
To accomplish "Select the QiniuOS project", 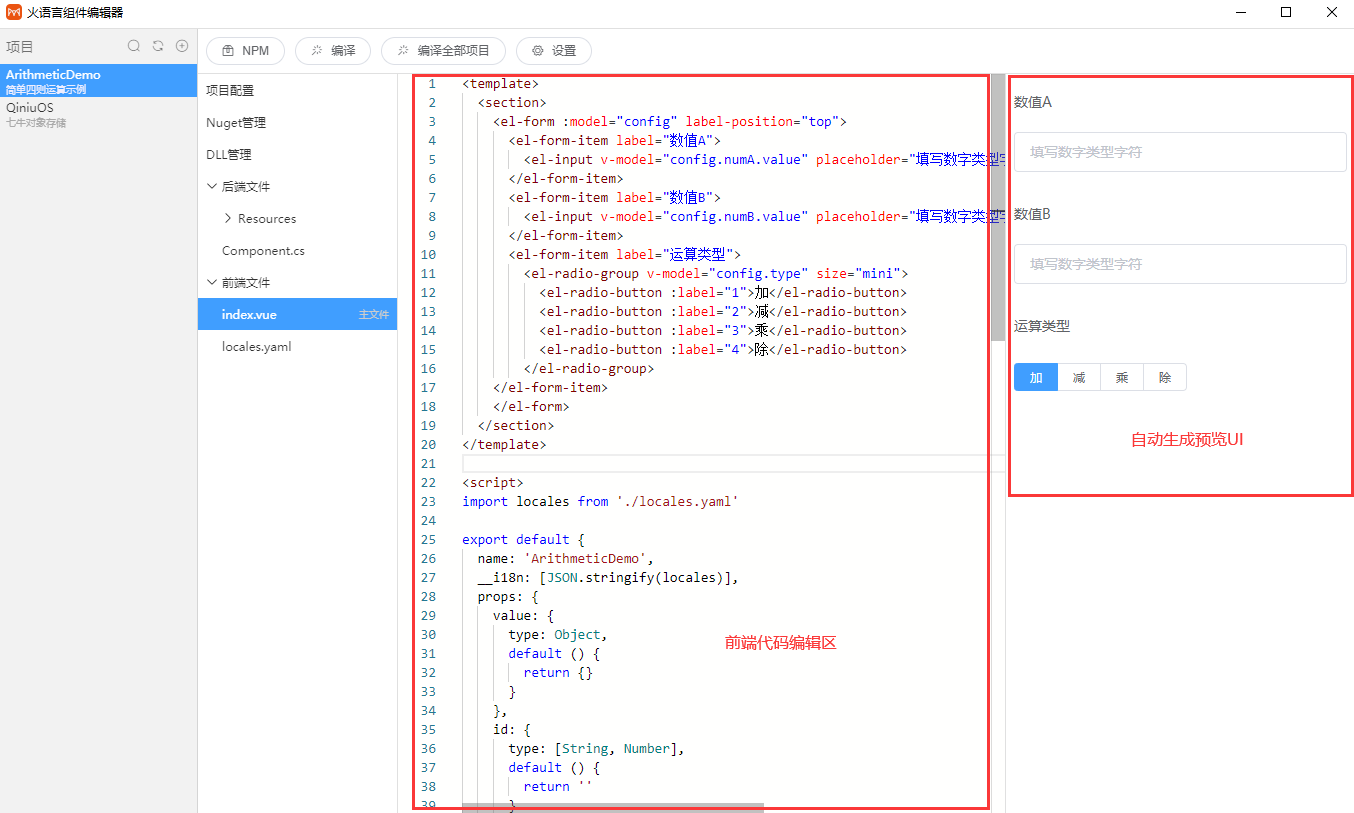I will pyautogui.click(x=30, y=108).
